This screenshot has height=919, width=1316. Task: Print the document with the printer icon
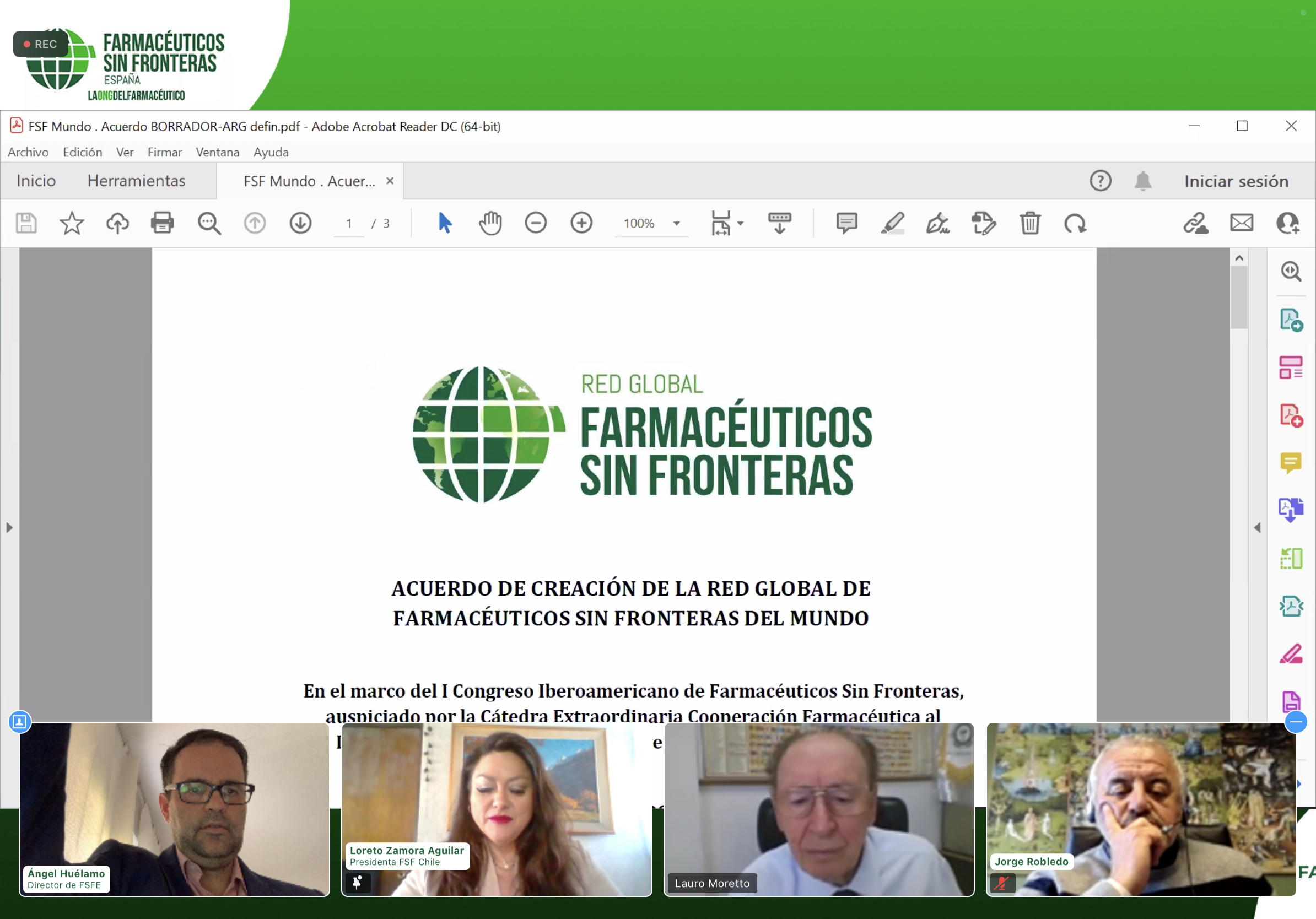click(163, 223)
